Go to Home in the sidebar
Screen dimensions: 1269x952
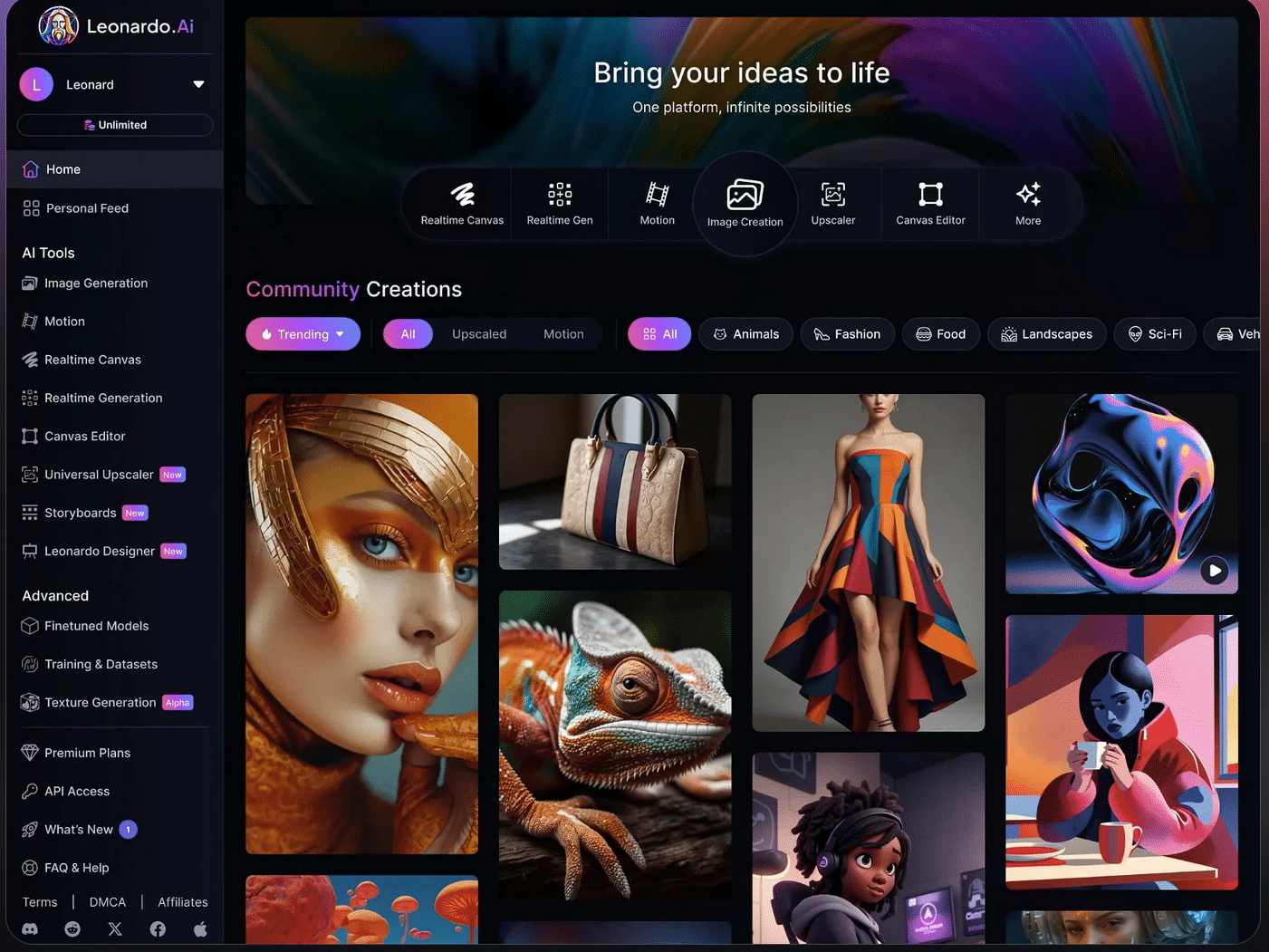(x=115, y=169)
